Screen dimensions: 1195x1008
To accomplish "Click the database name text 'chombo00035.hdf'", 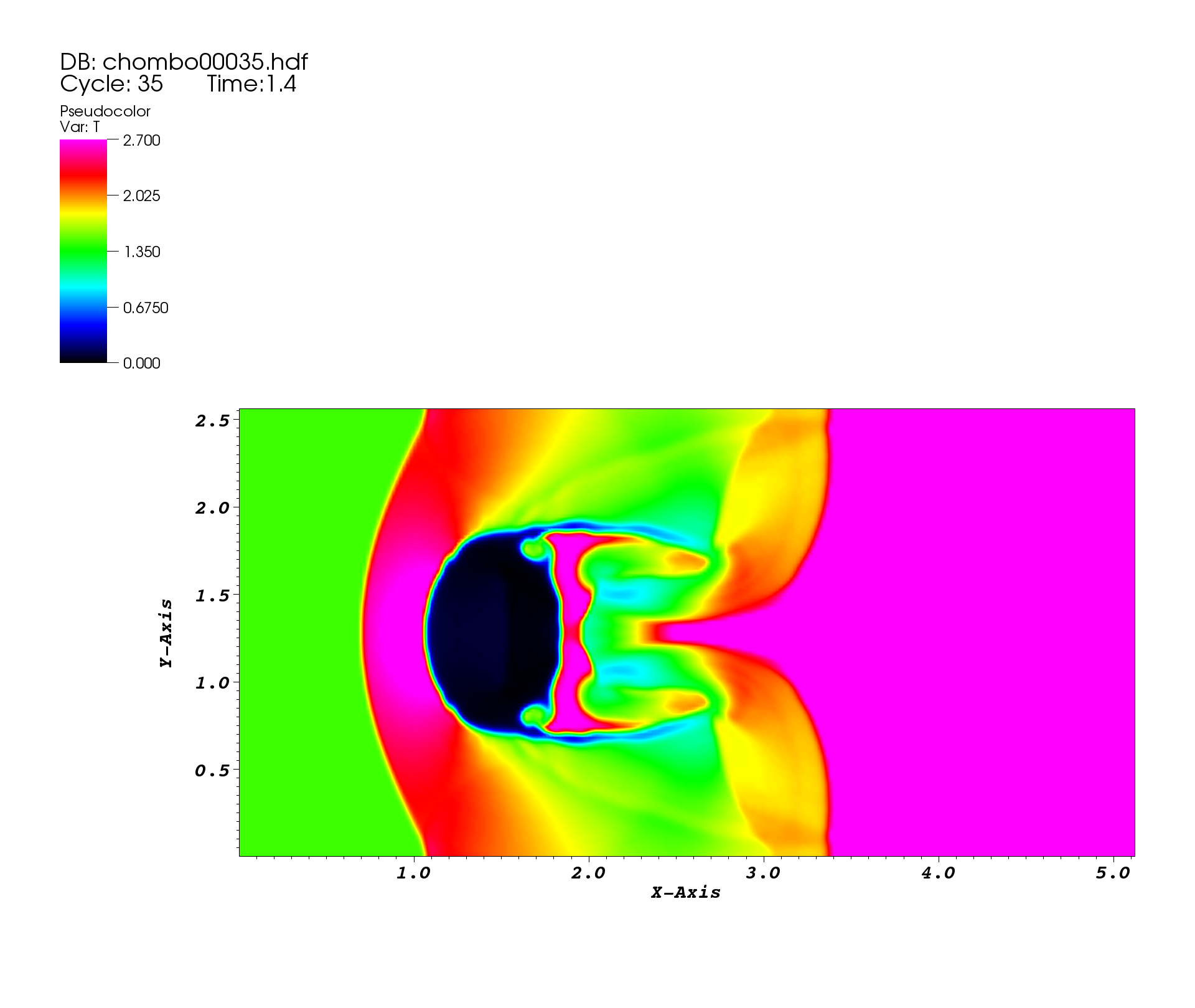I will pos(205,62).
